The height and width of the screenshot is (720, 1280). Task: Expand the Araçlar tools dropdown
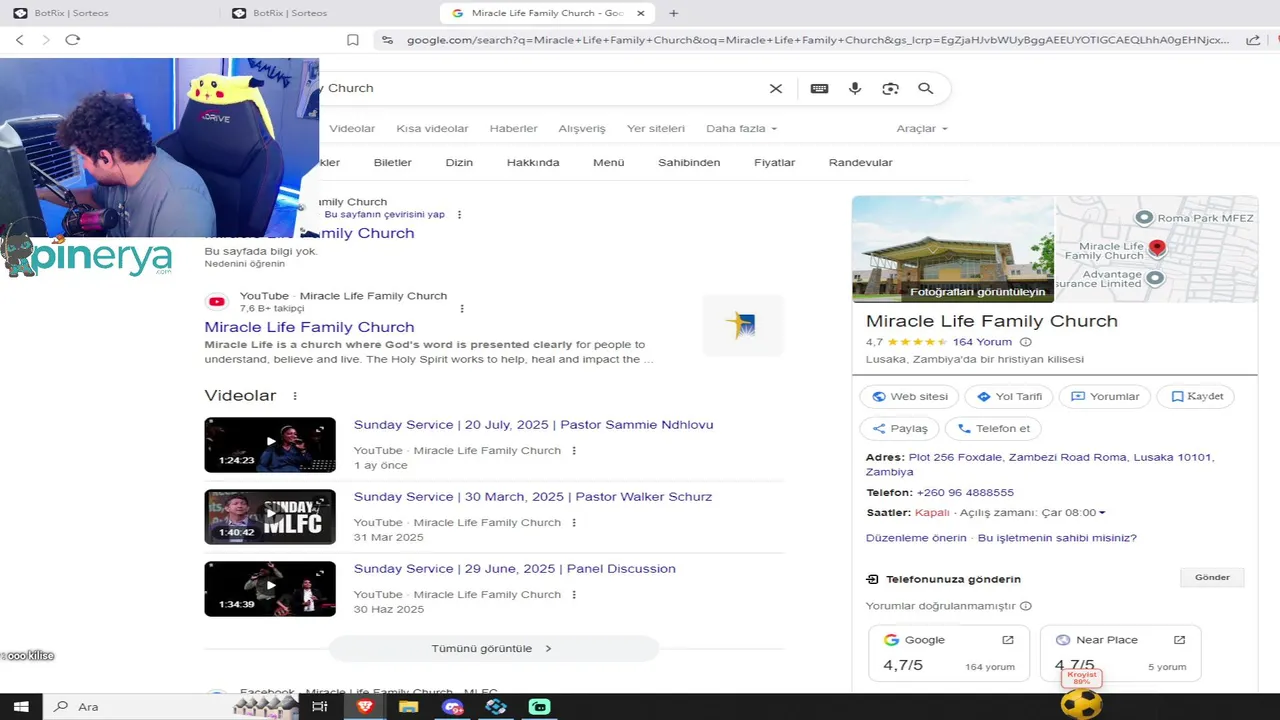pos(921,129)
